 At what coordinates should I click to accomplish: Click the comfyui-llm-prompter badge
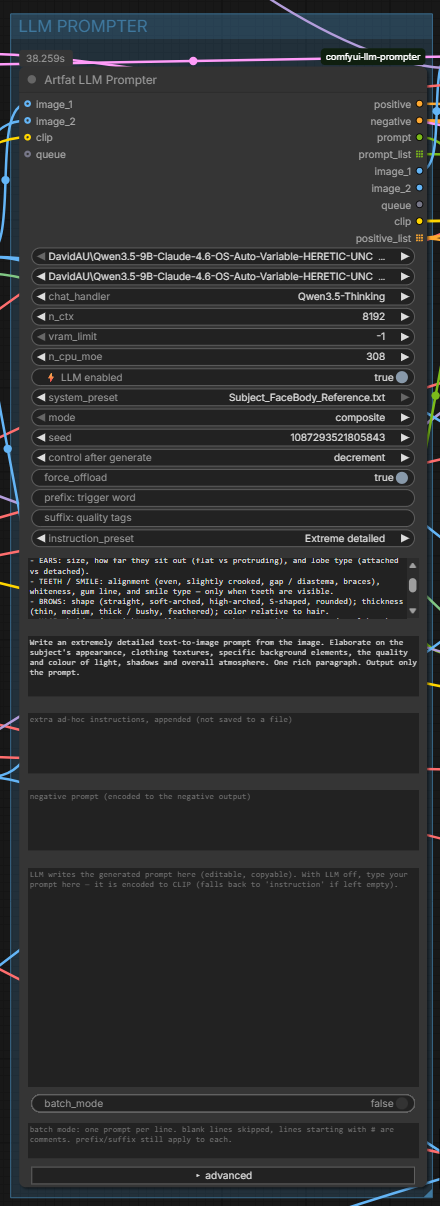tap(375, 57)
